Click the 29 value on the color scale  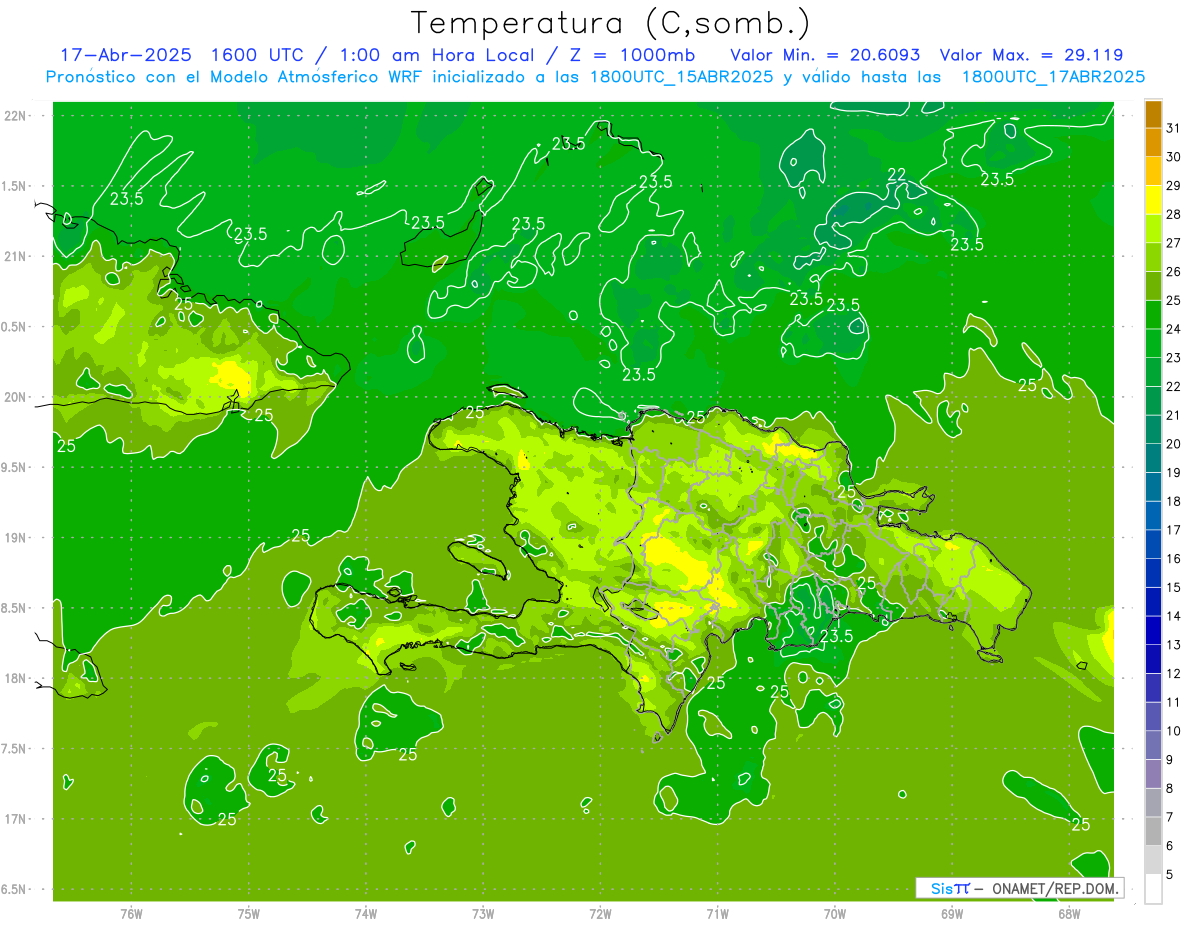(x=1174, y=186)
